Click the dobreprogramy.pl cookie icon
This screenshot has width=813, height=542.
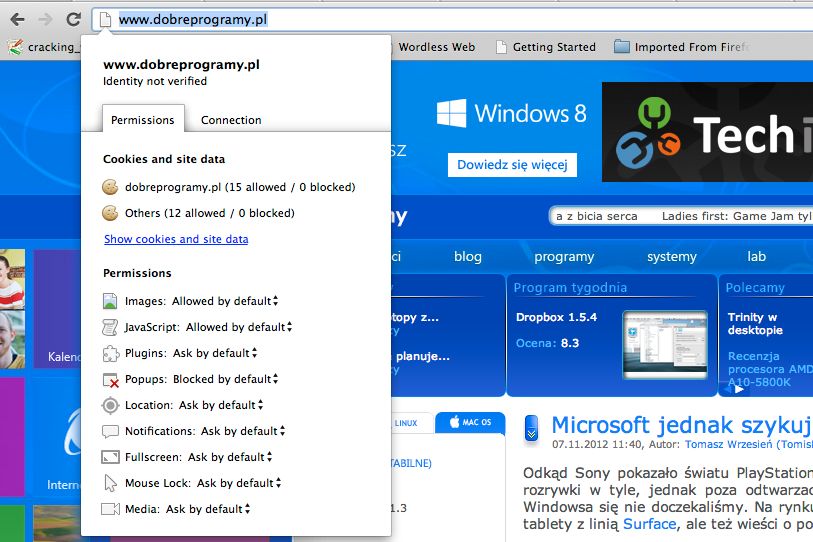[110, 187]
